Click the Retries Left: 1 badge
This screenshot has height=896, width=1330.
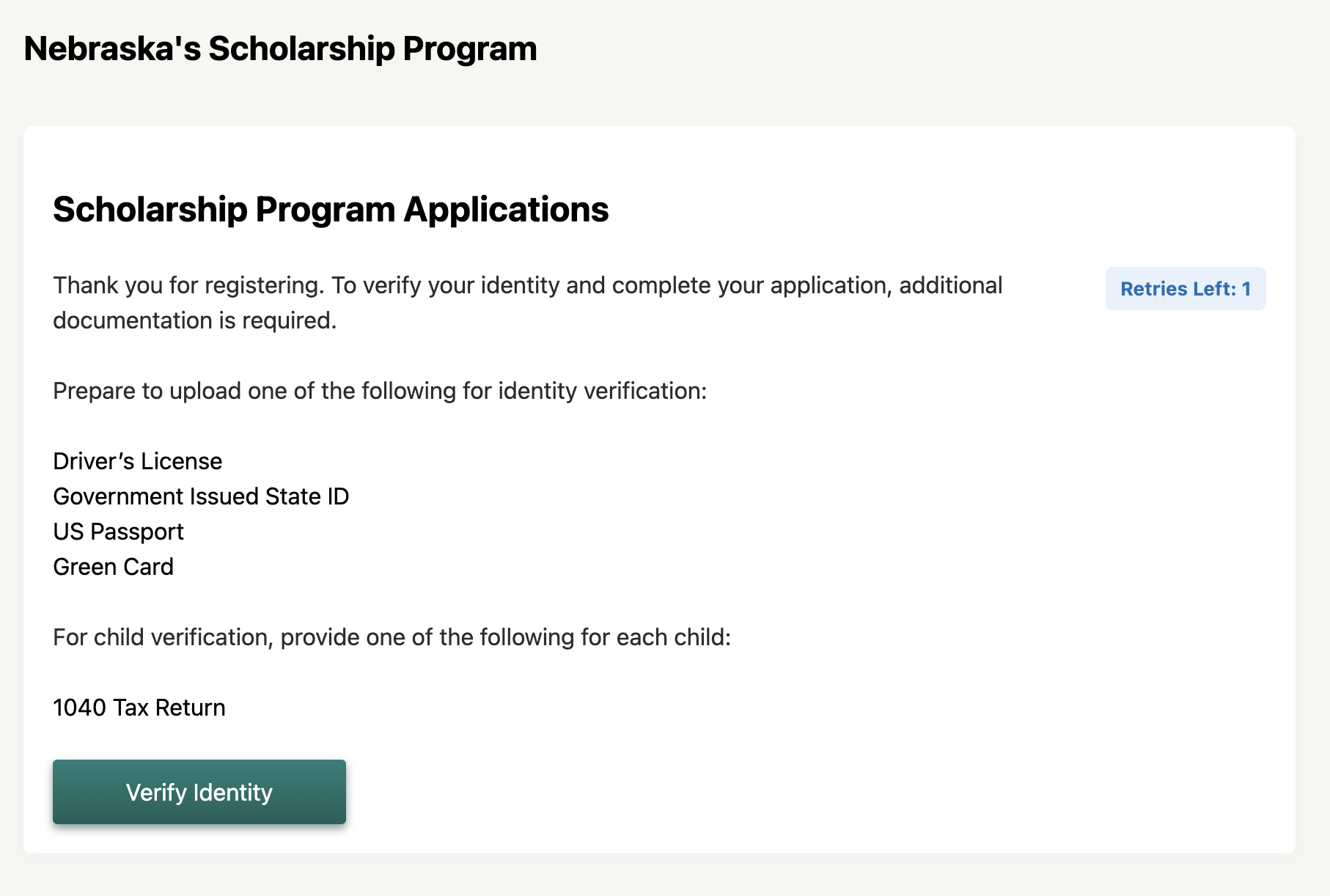click(x=1185, y=289)
